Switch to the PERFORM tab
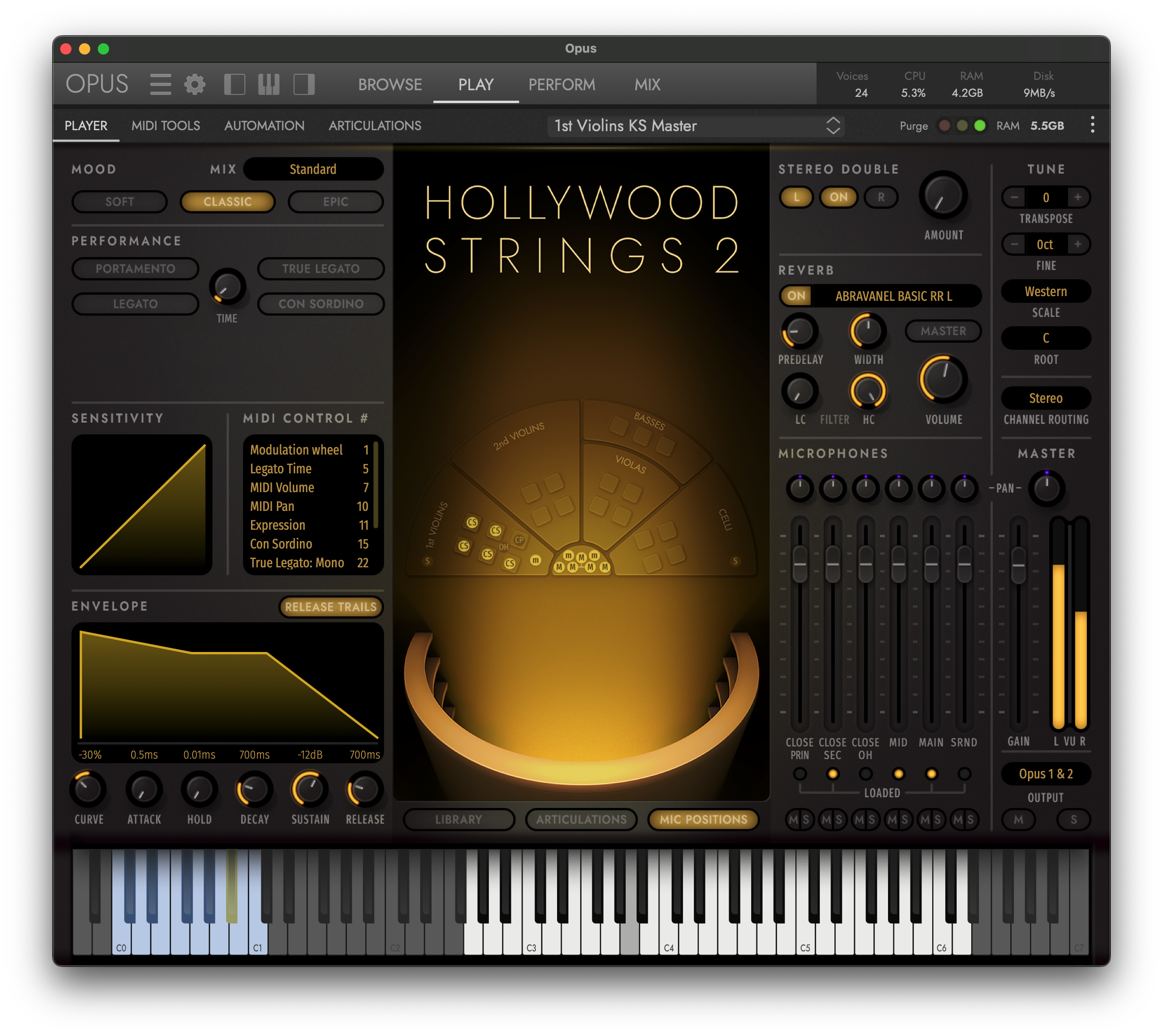The height and width of the screenshot is (1036, 1163). (x=562, y=85)
